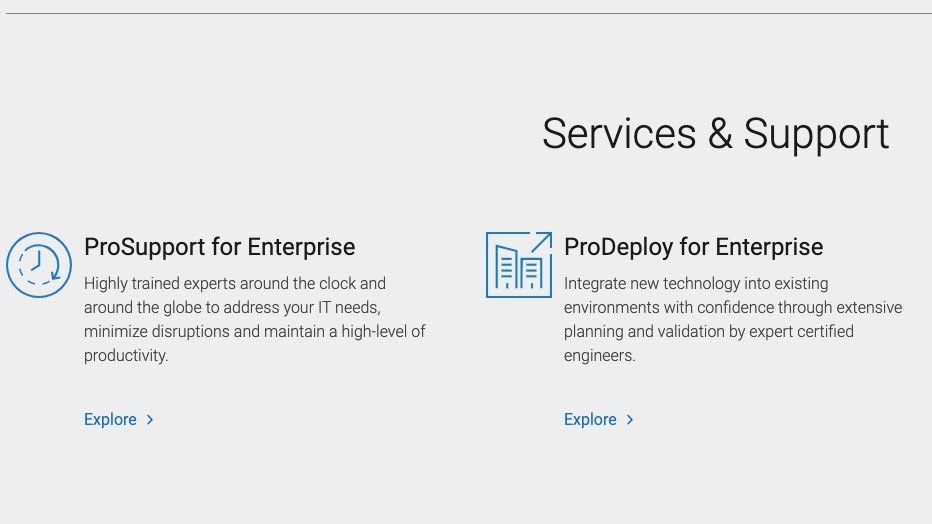Click the "Integrate new technology" text line

(696, 284)
